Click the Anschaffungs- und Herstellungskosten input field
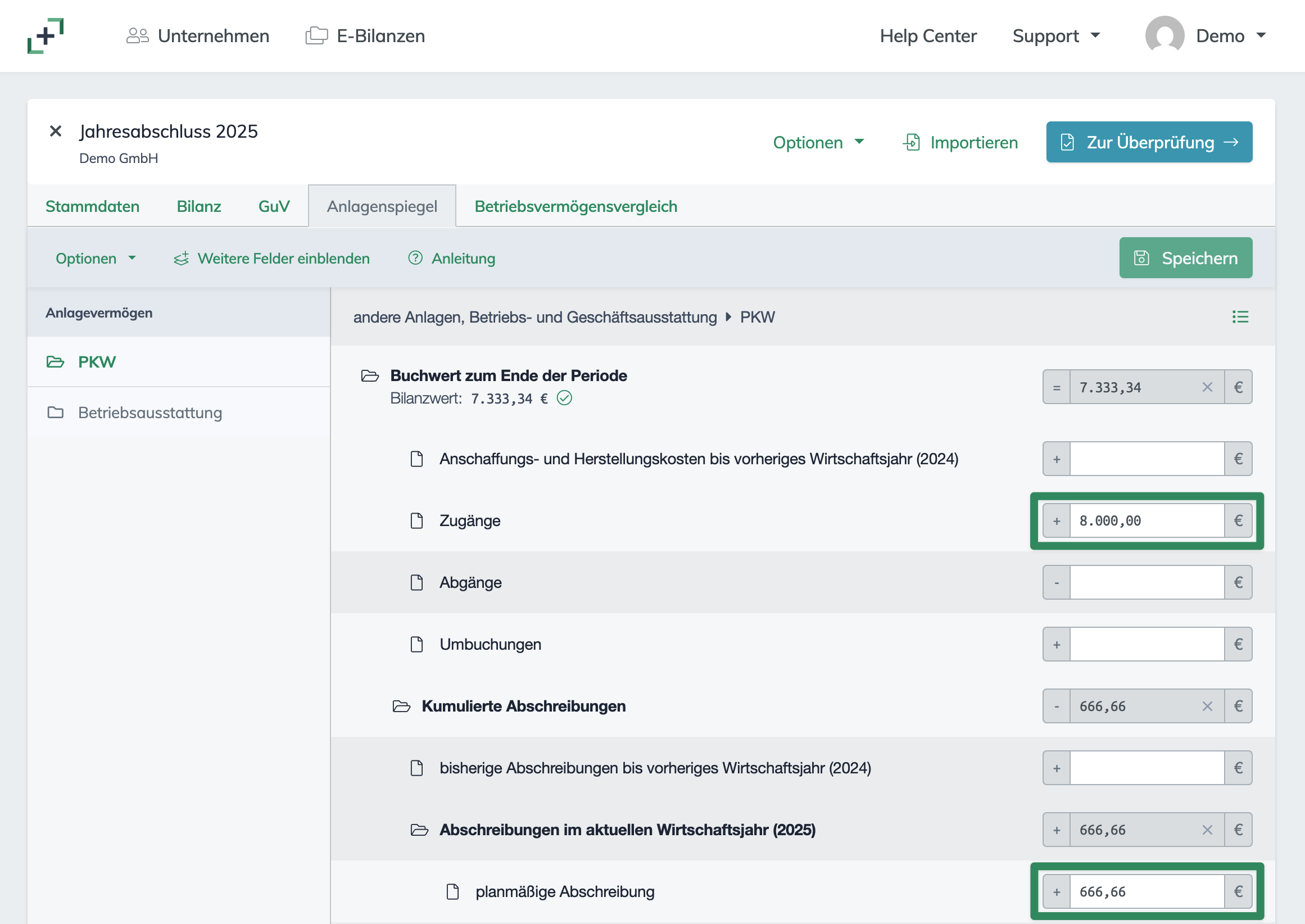Image resolution: width=1305 pixels, height=924 pixels. point(1147,459)
